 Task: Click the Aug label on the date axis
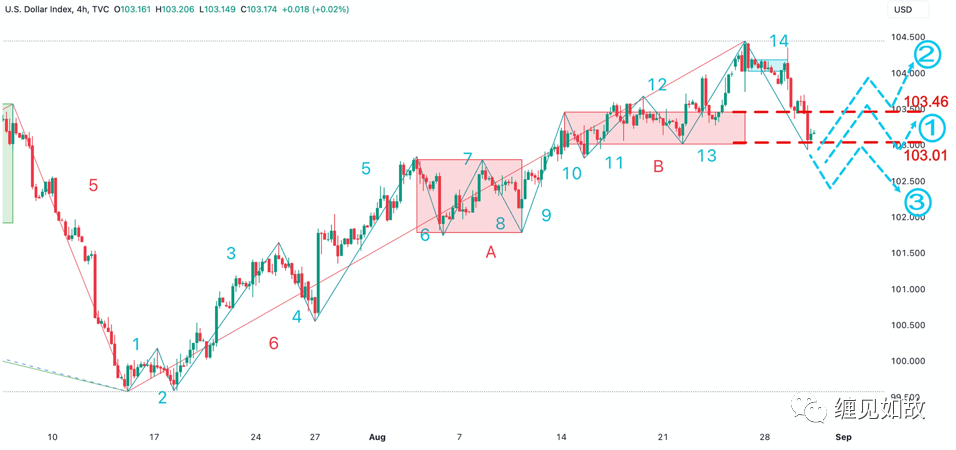click(x=377, y=437)
